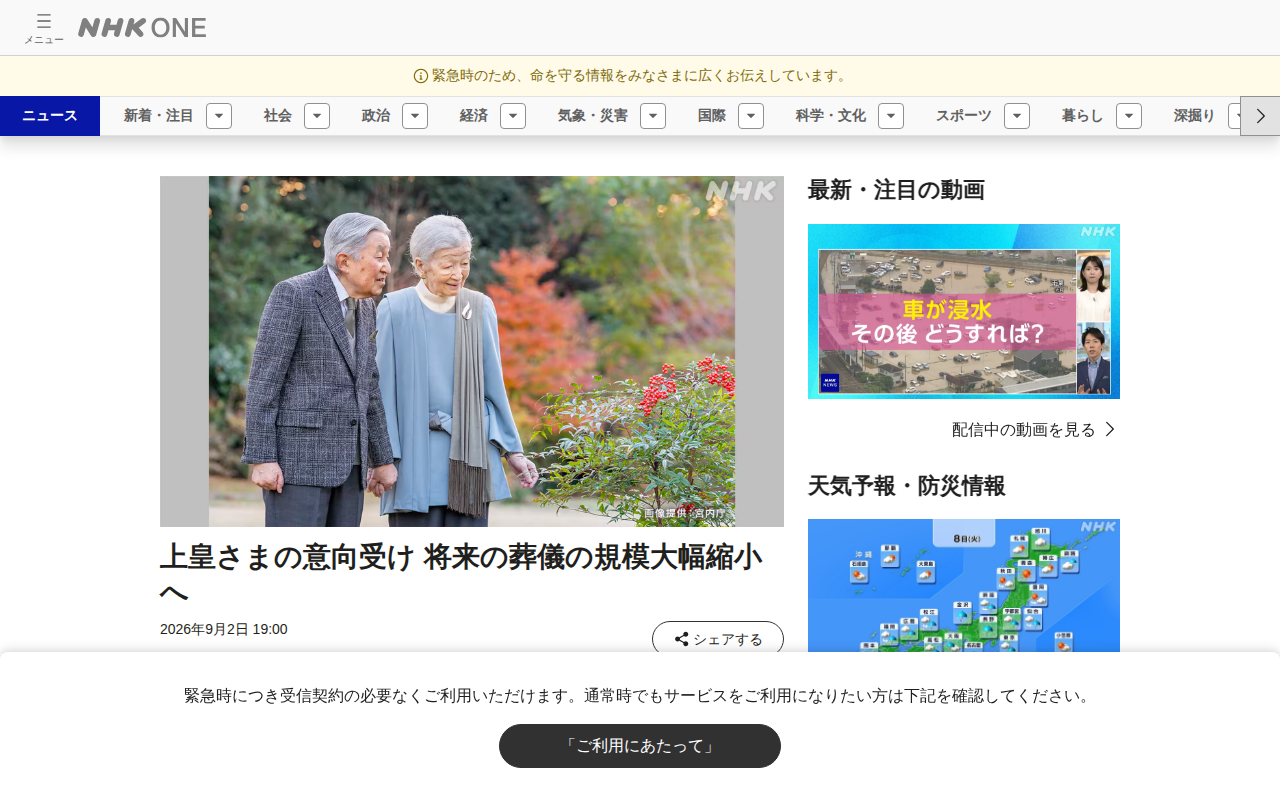Viewport: 1280px width, 800px height.
Task: Select the 科学・文化 menu item
Action: (831, 116)
